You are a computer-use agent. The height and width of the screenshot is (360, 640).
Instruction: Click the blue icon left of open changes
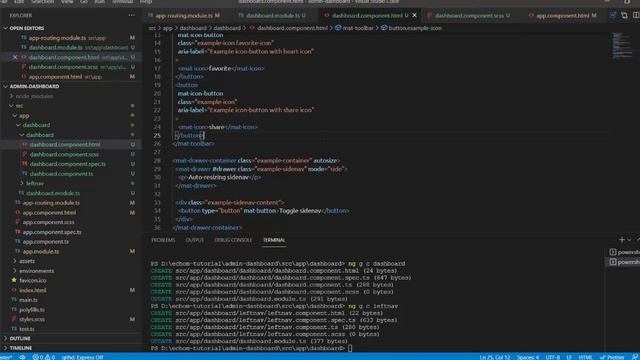coord(613,16)
